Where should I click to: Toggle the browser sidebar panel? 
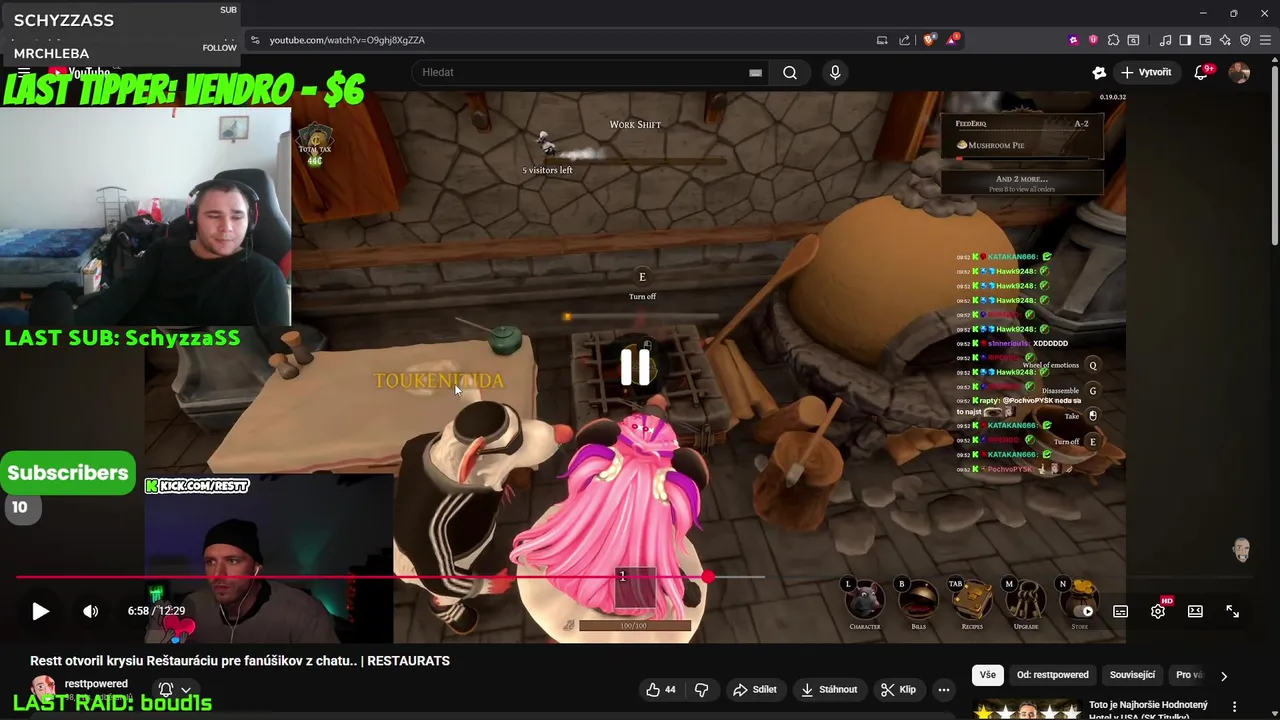coord(1185,40)
